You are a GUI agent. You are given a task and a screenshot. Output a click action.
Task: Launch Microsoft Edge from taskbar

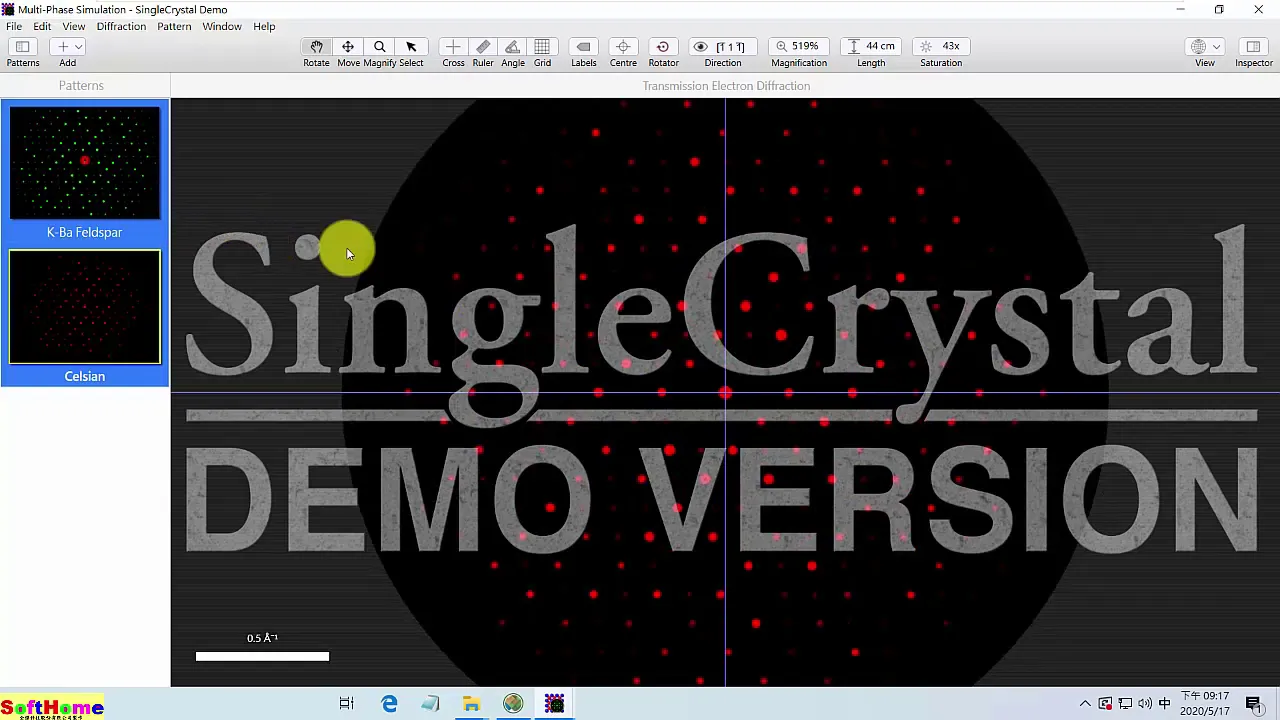[x=389, y=704]
